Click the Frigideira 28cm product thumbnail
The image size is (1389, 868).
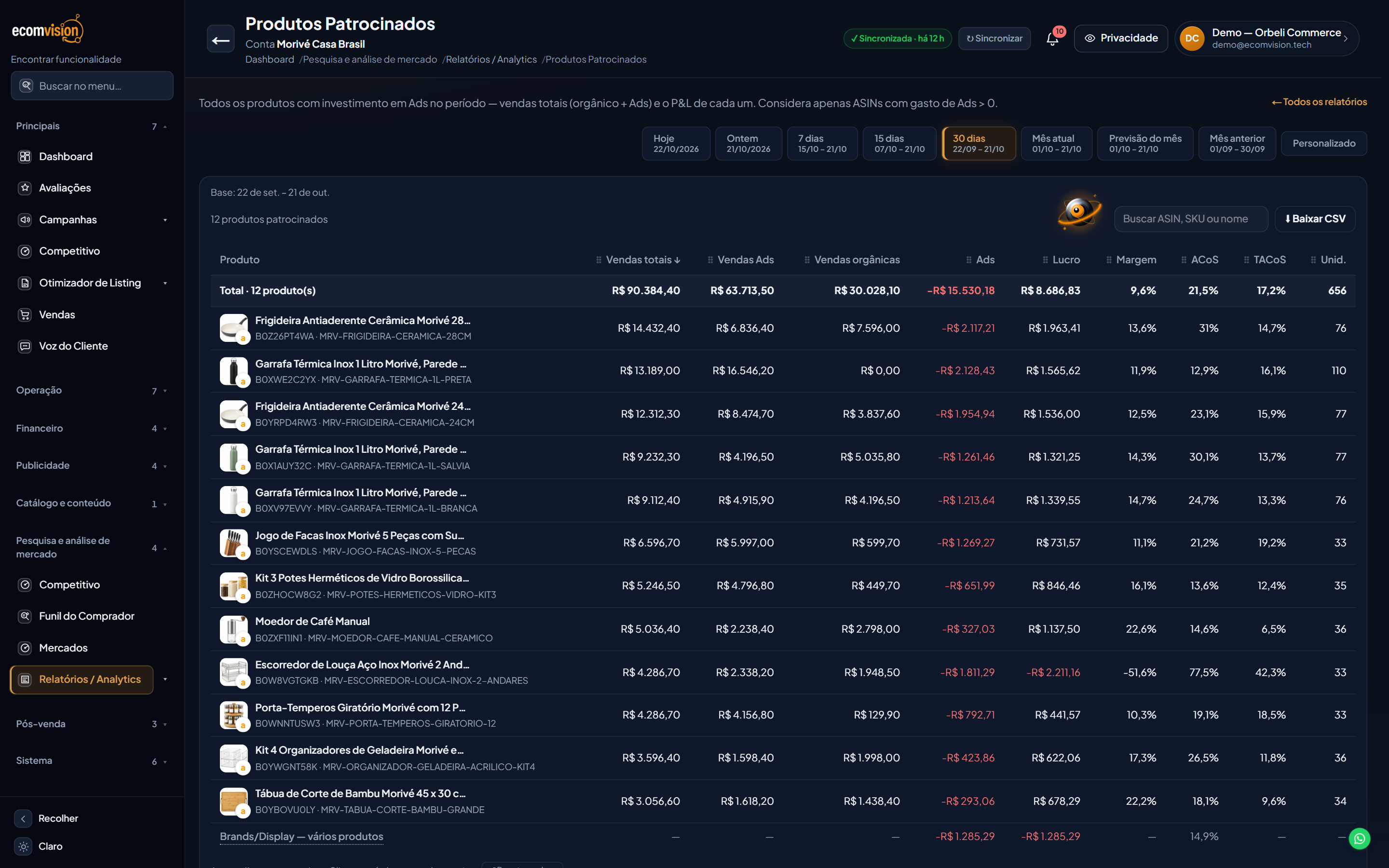click(233, 328)
